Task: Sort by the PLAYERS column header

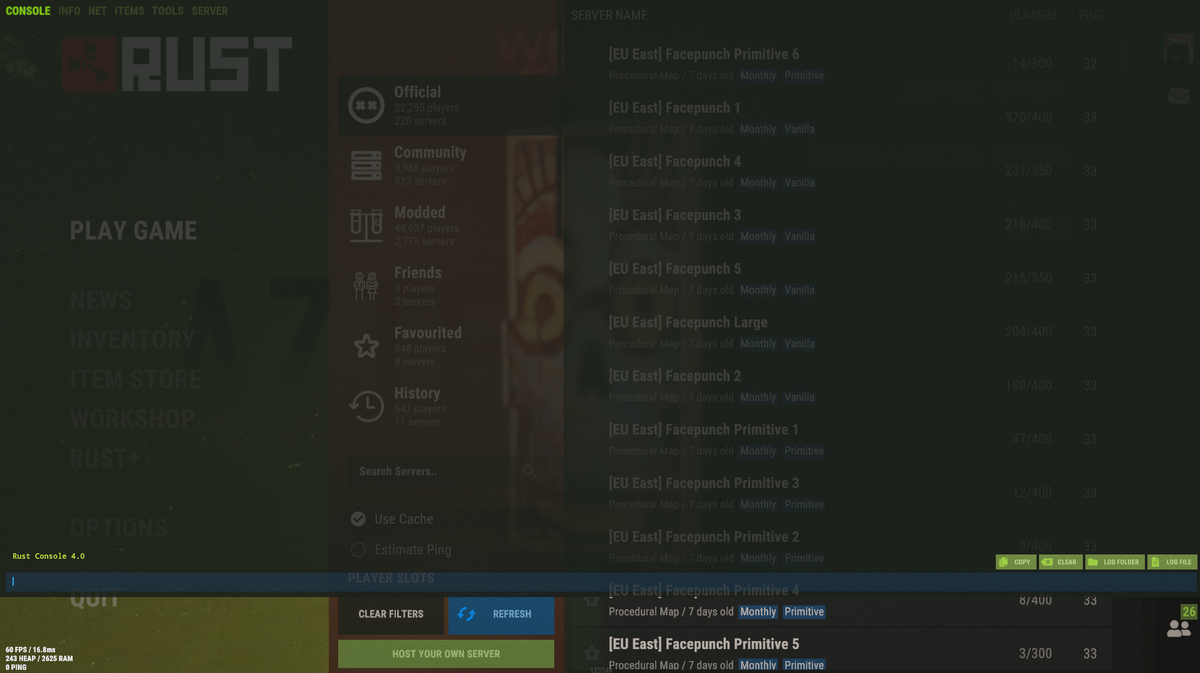Action: 1033,15
